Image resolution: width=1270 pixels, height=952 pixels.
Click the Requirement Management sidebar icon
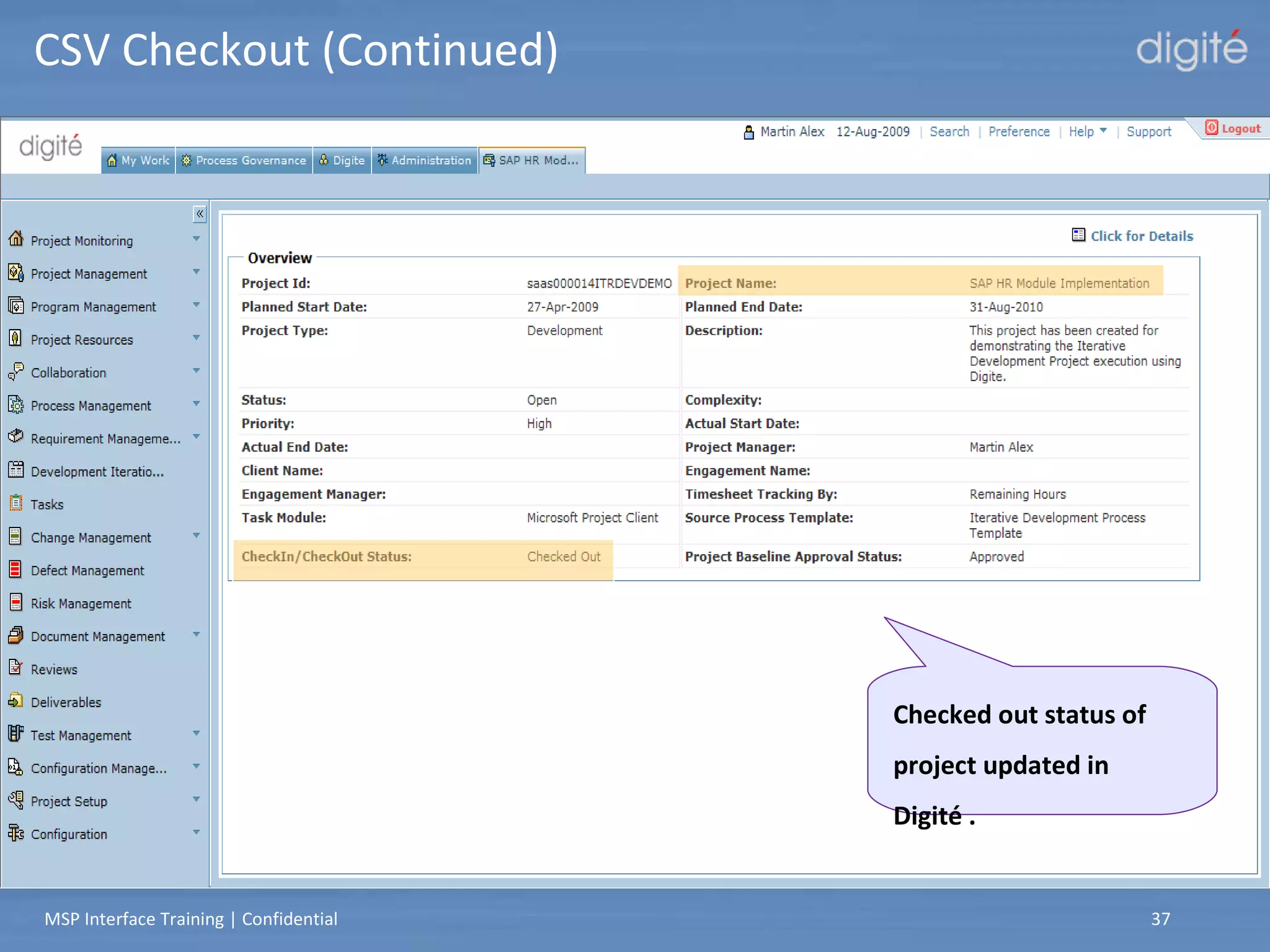[16, 437]
